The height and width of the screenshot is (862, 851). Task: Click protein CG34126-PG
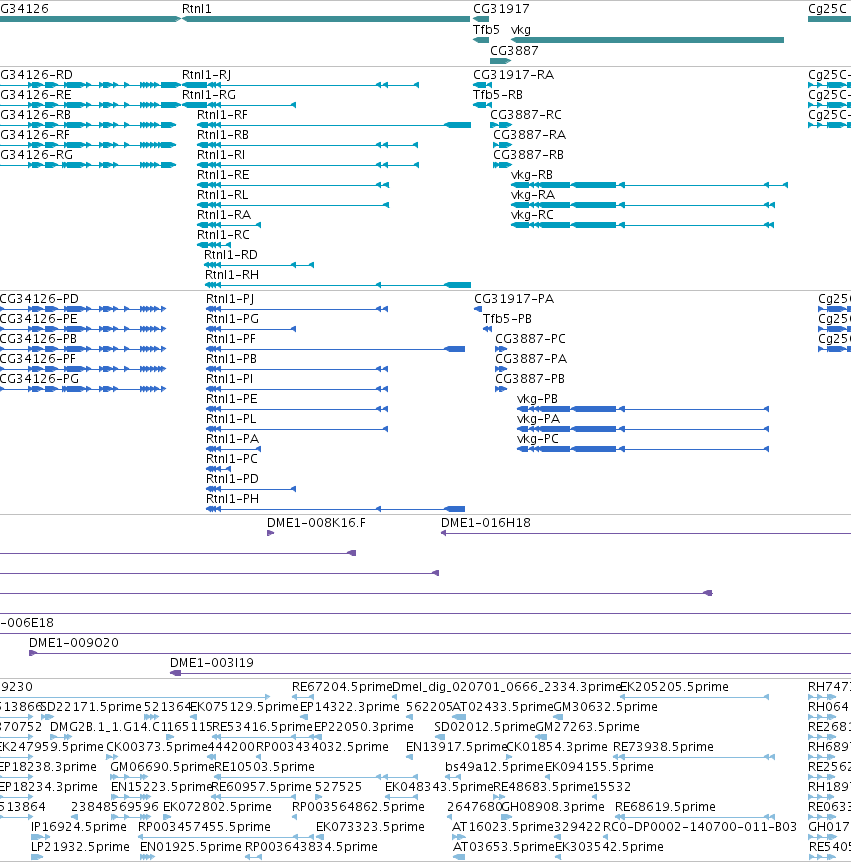point(82,389)
